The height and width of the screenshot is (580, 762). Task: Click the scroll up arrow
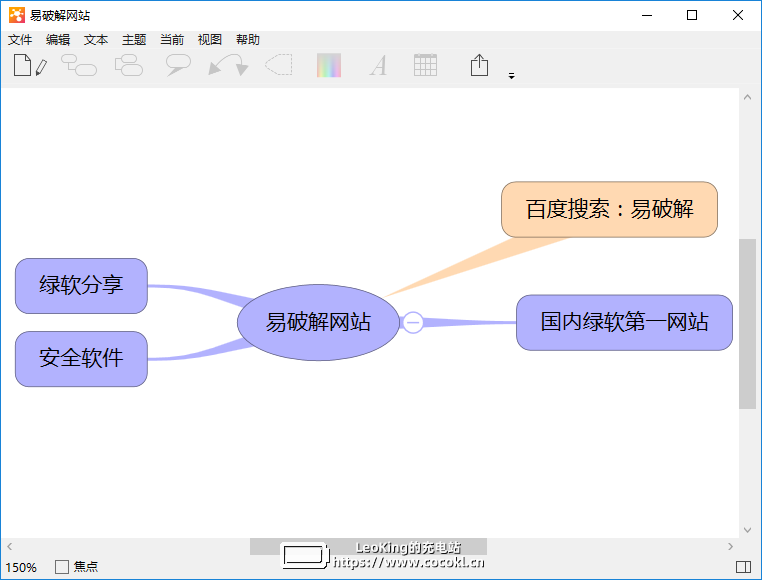pos(747,97)
